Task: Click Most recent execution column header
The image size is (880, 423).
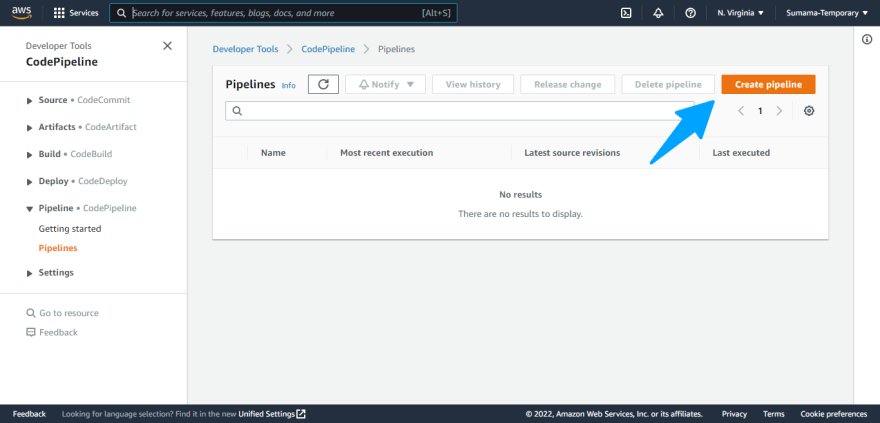Action: click(x=387, y=153)
